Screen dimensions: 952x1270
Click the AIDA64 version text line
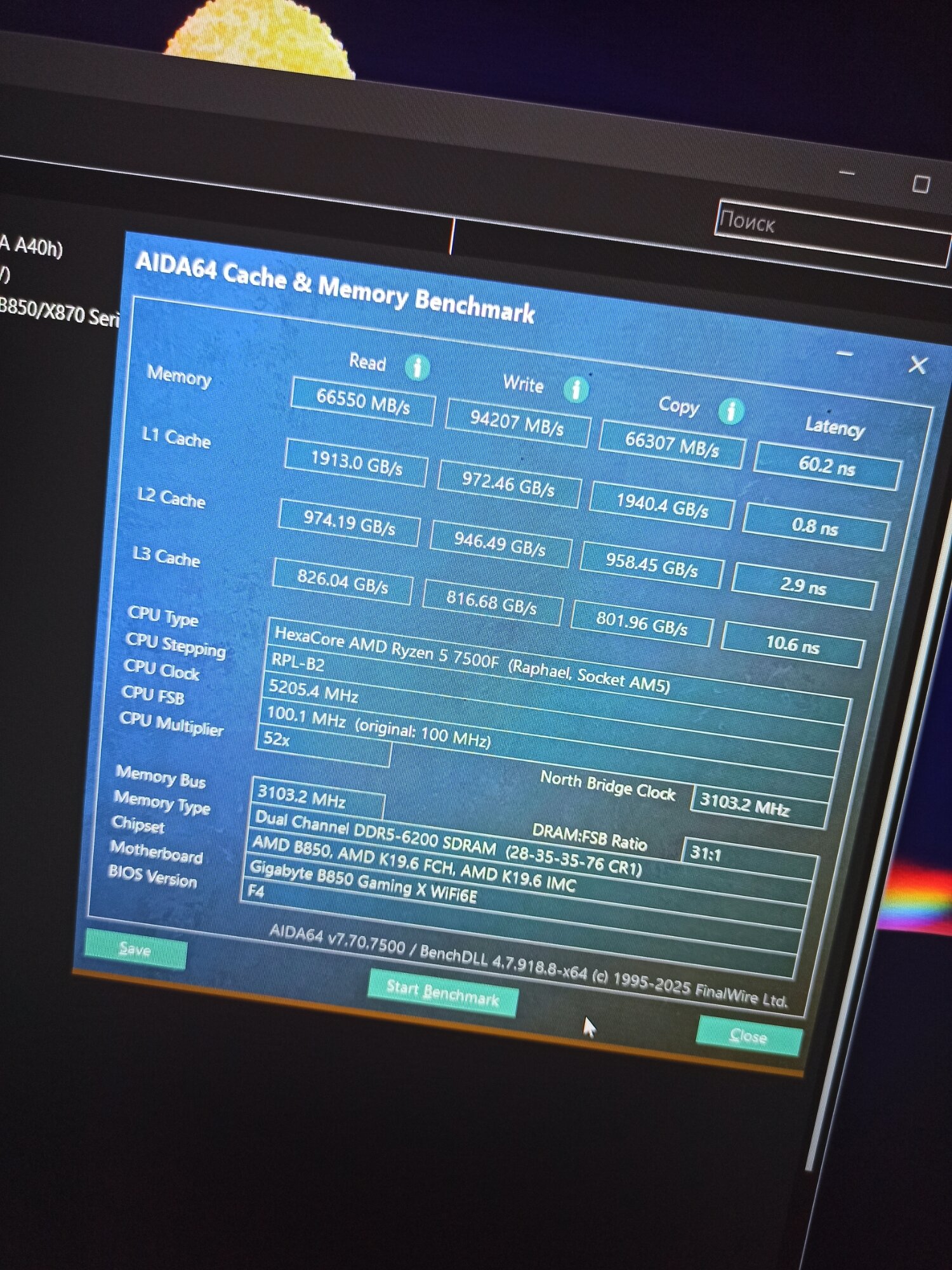coord(528,966)
